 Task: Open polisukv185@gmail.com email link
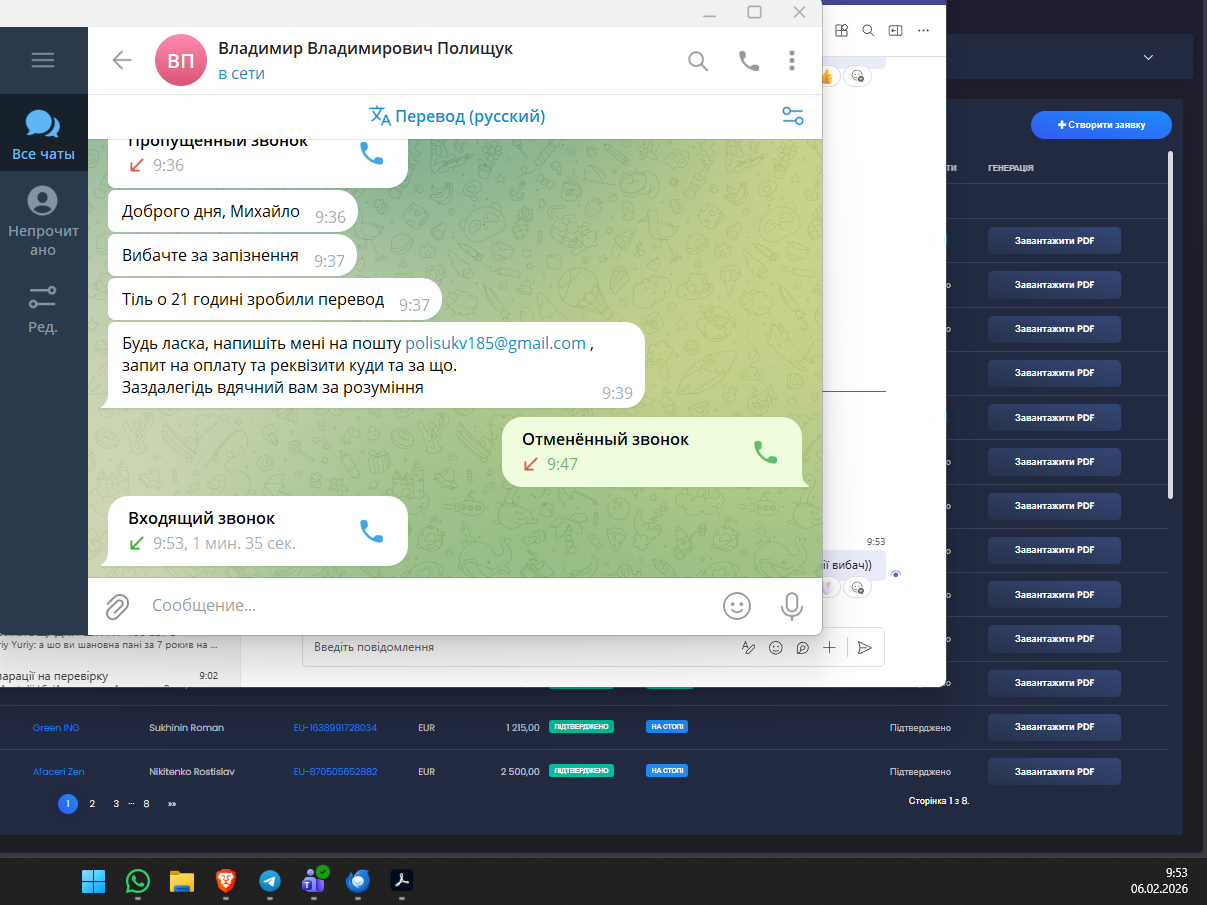click(x=495, y=343)
